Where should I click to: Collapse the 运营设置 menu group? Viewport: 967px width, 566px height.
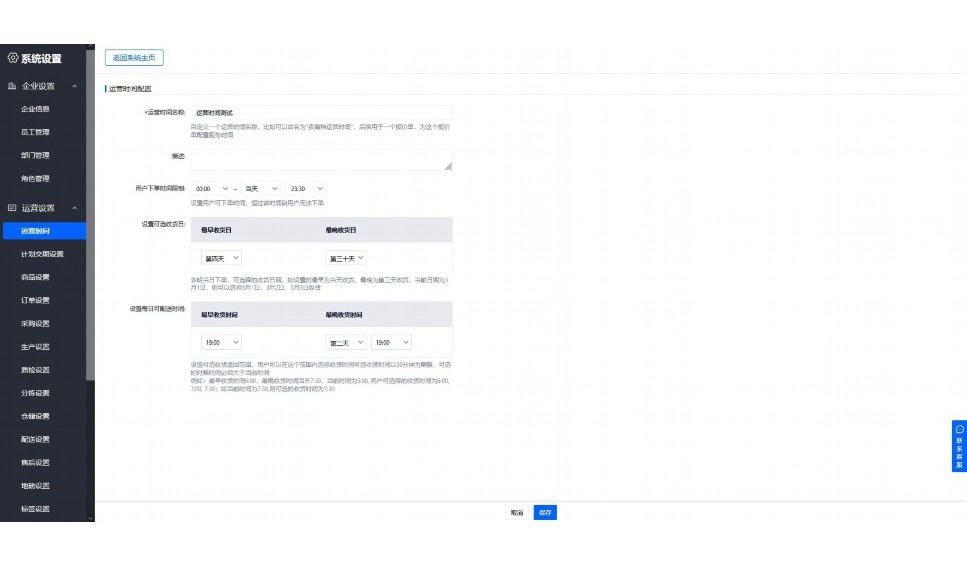(76, 208)
